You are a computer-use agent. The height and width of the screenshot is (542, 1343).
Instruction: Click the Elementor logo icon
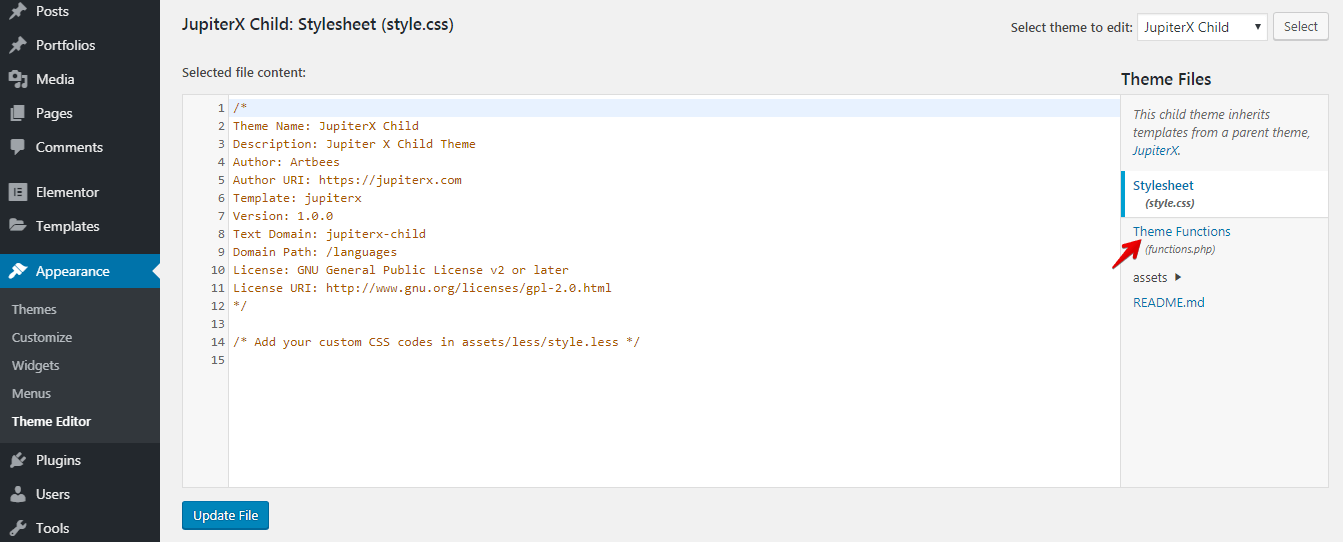tap(17, 192)
